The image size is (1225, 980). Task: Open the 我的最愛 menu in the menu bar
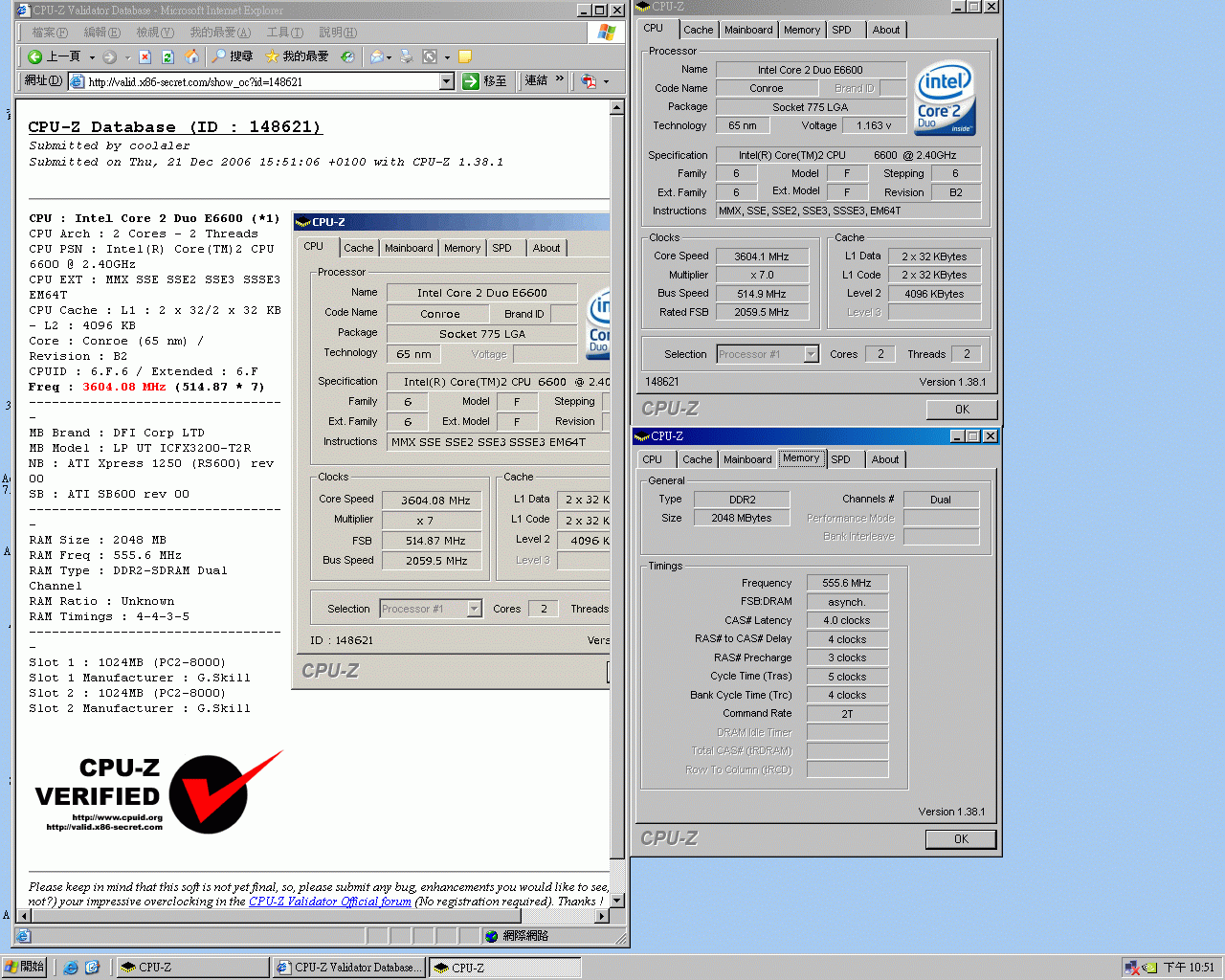pyautogui.click(x=220, y=33)
